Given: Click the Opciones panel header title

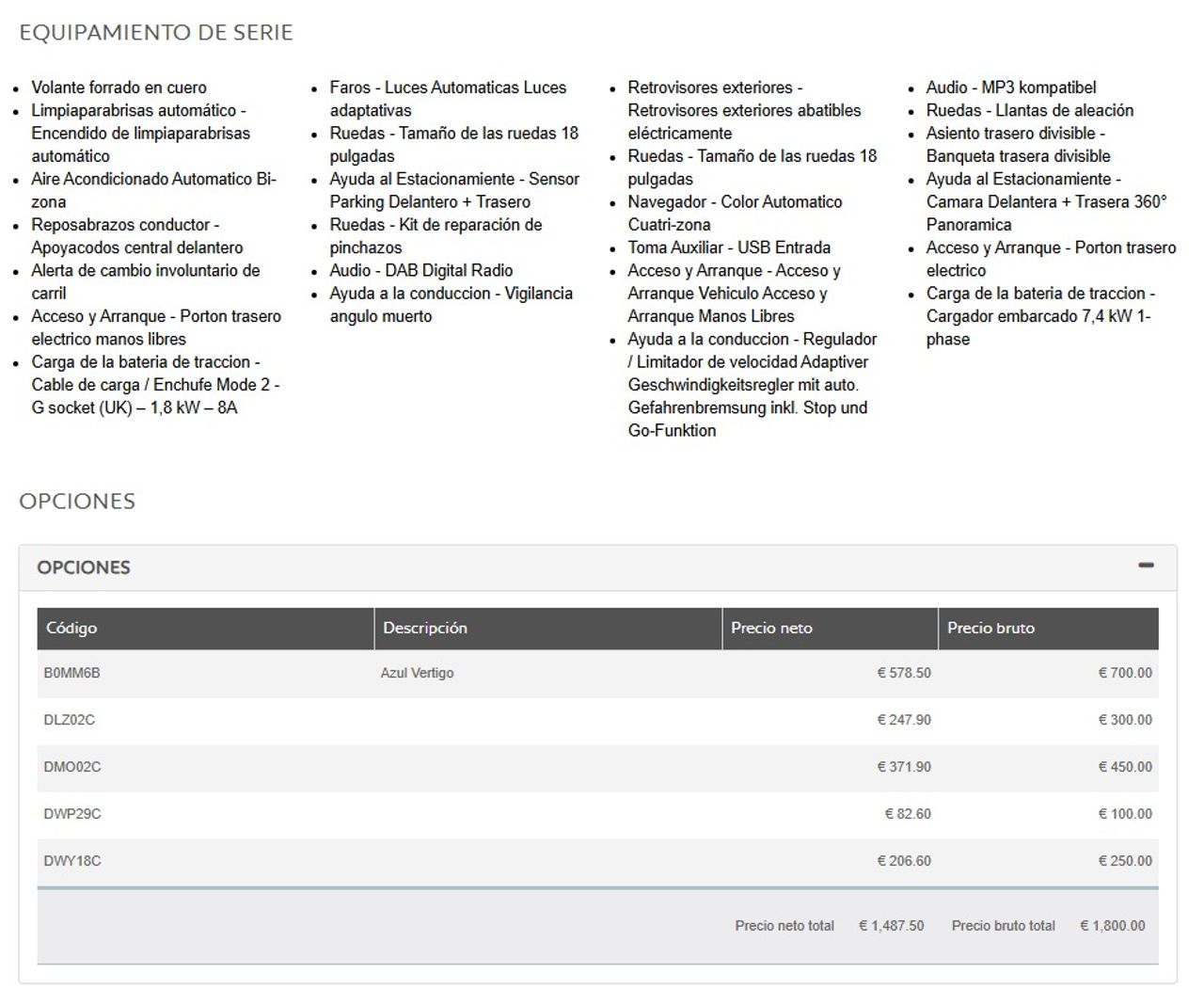Looking at the screenshot, I should [x=84, y=567].
